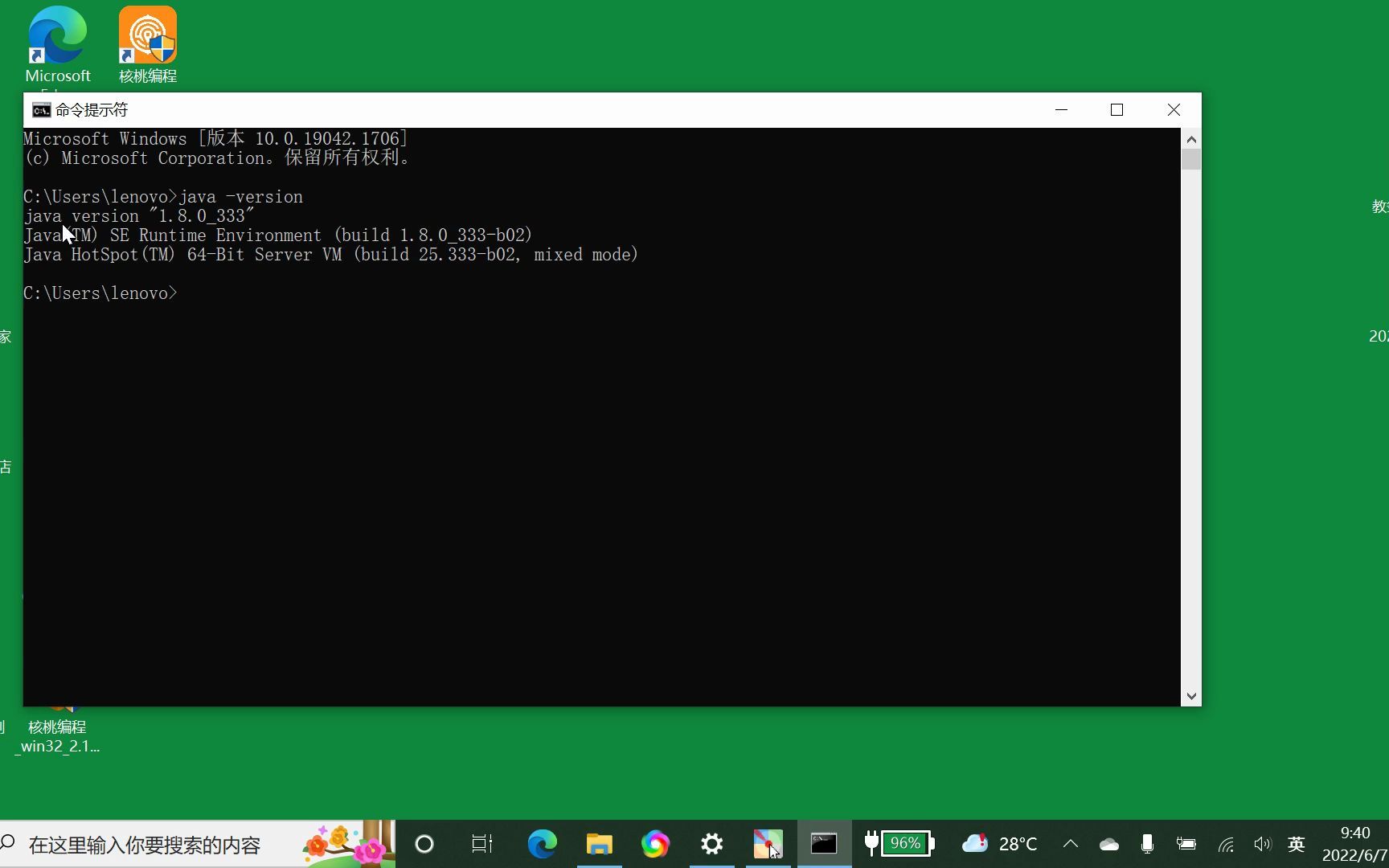Expand the hidden tray icons chevron
The width and height of the screenshot is (1389, 868).
1071,844
